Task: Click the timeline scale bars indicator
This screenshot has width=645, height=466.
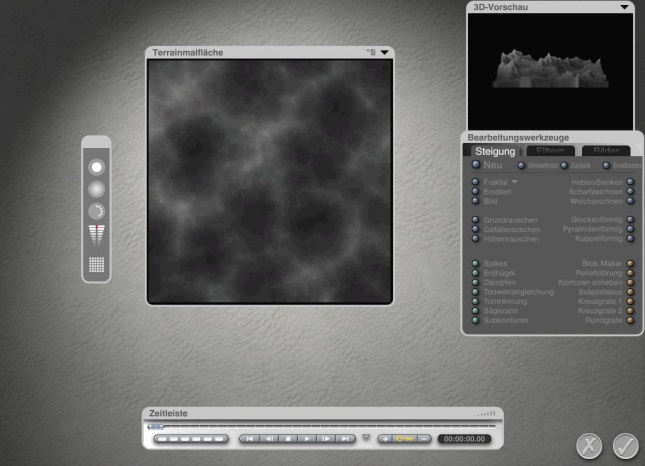Action: (485, 413)
